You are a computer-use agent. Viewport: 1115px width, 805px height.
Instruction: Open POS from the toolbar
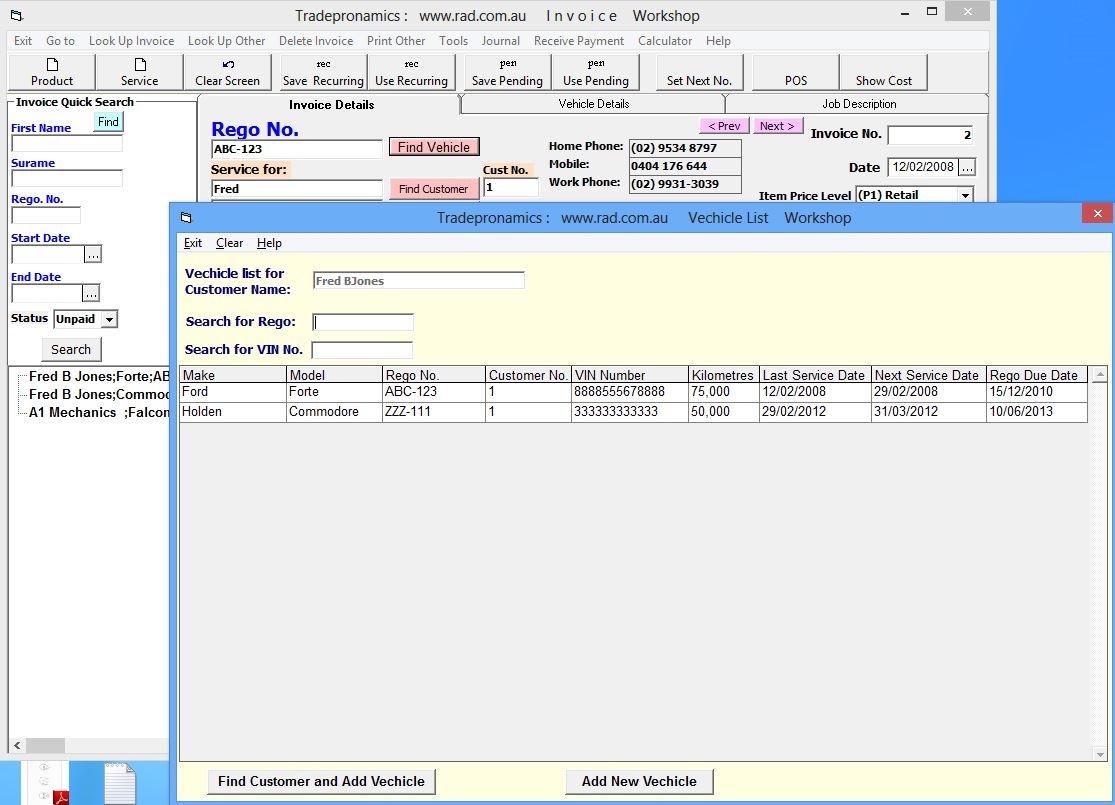tap(794, 72)
